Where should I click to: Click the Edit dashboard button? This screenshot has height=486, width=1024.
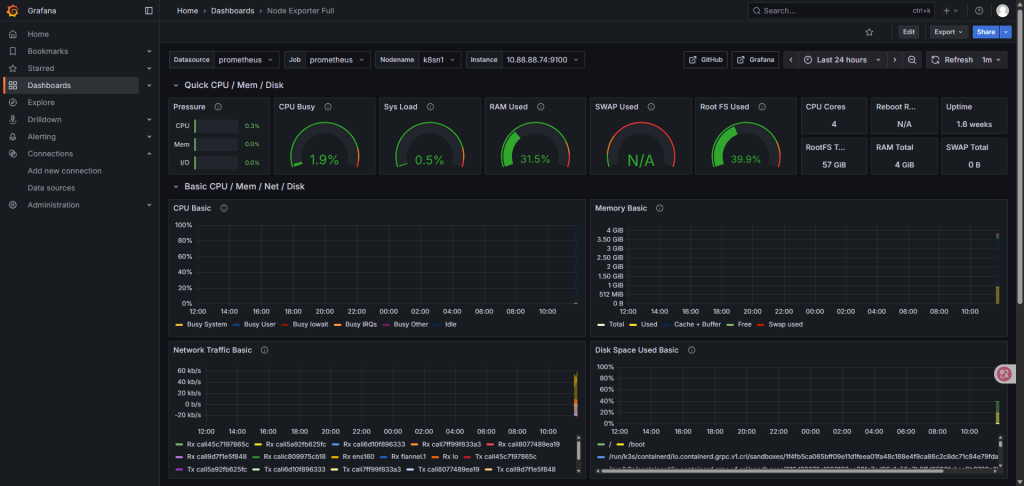(908, 32)
